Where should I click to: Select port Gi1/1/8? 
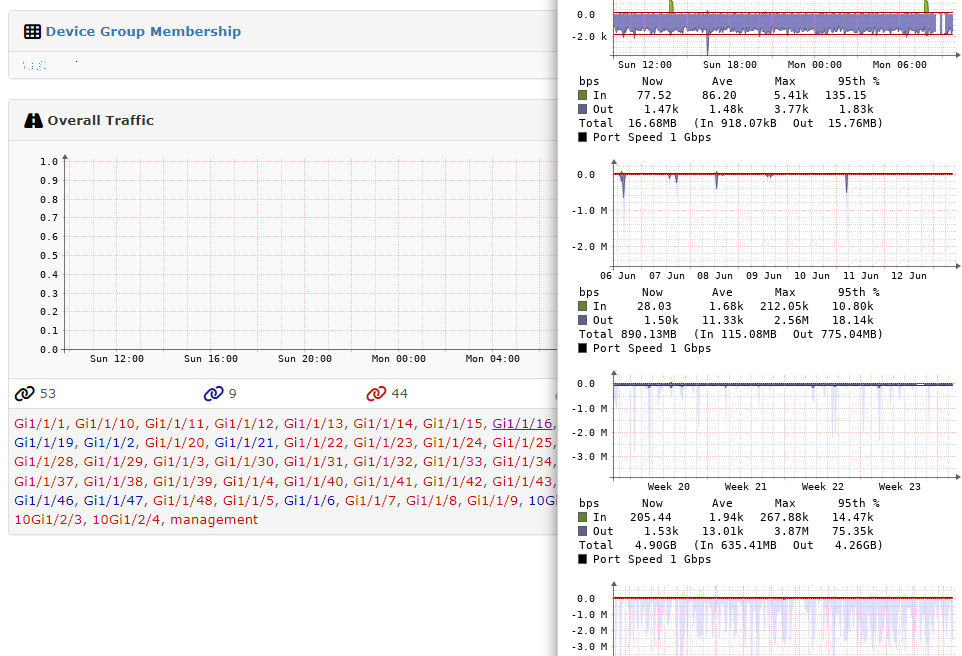click(431, 501)
